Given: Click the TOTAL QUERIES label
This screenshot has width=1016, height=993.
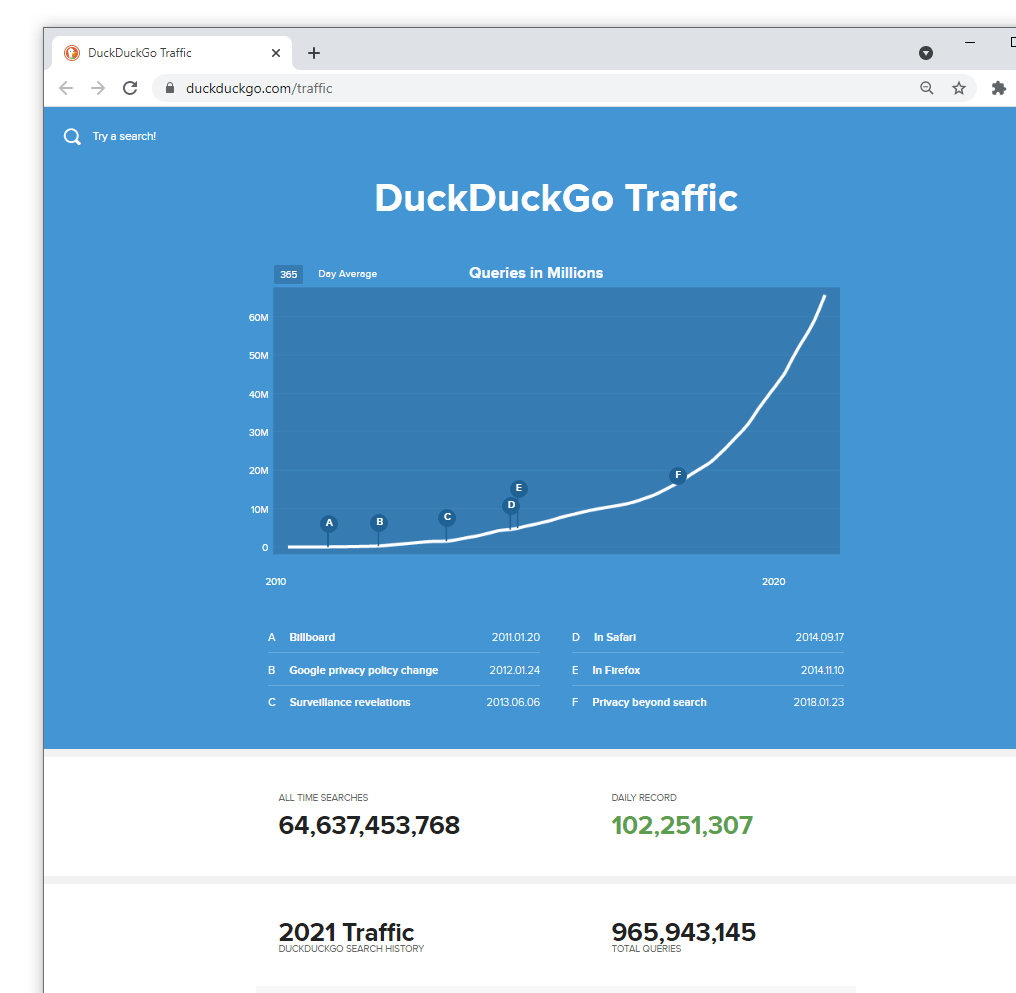Looking at the screenshot, I should pyautogui.click(x=646, y=949).
